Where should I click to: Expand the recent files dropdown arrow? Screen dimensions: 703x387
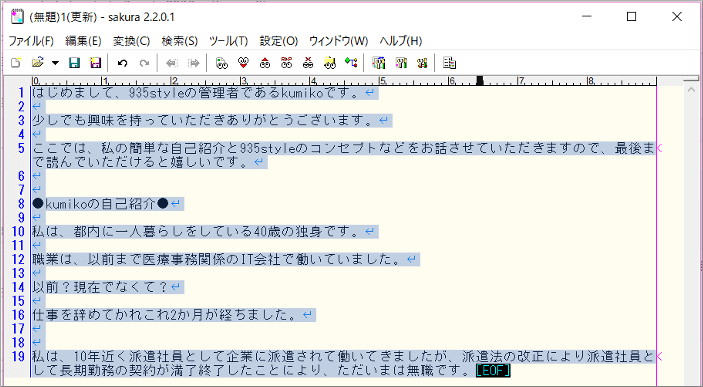tap(55, 63)
